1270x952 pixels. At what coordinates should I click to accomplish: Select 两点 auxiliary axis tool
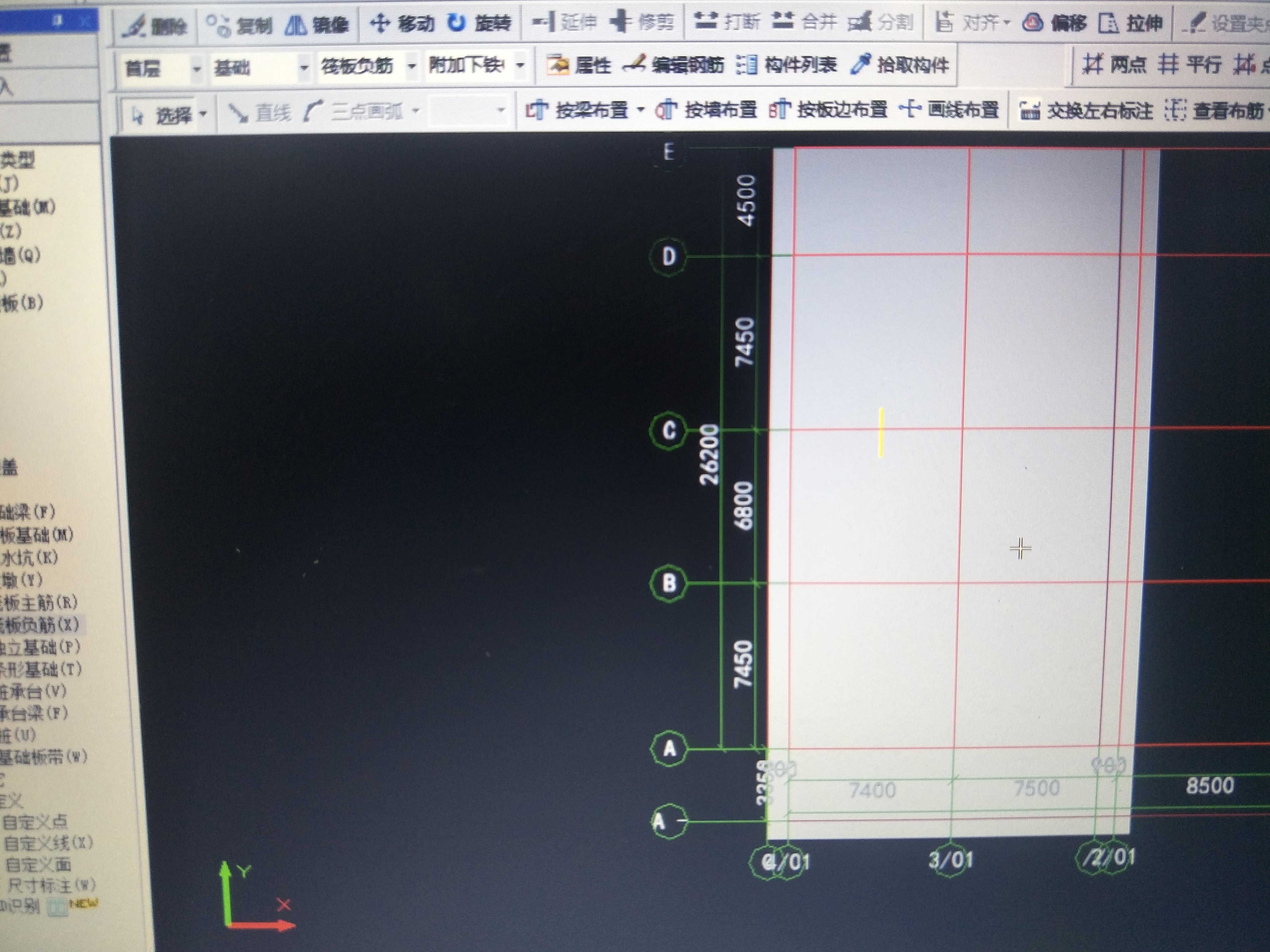1114,64
